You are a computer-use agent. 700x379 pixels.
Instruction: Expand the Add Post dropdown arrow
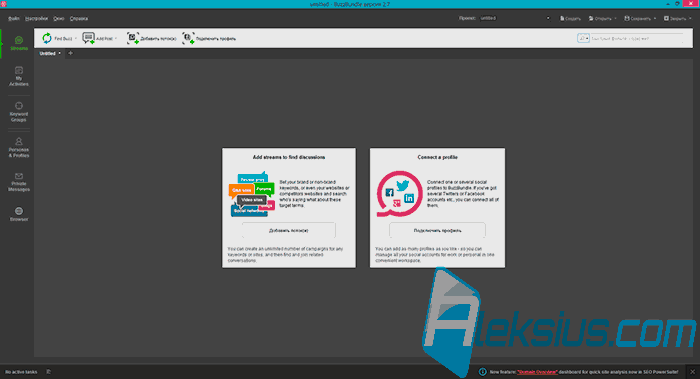pos(116,38)
